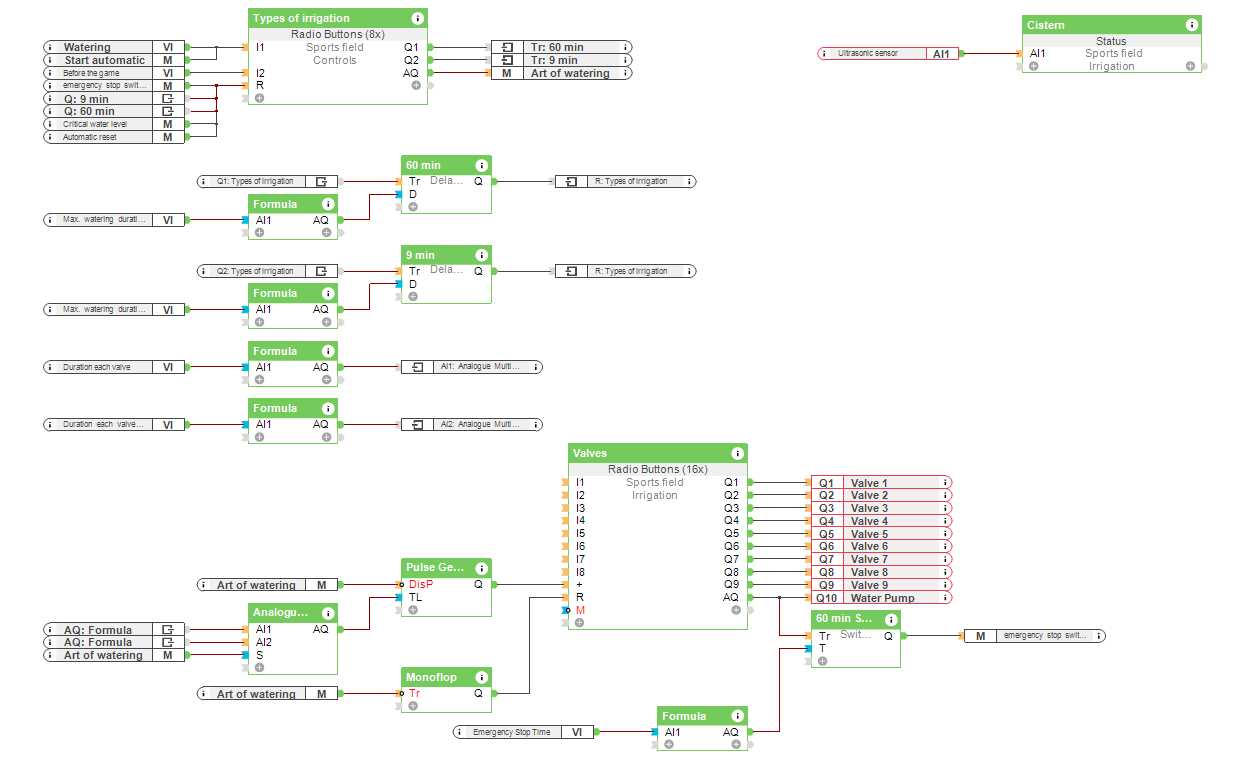Open info for the Types of irrigation block
The width and height of the screenshot is (1236, 758).
(418, 17)
